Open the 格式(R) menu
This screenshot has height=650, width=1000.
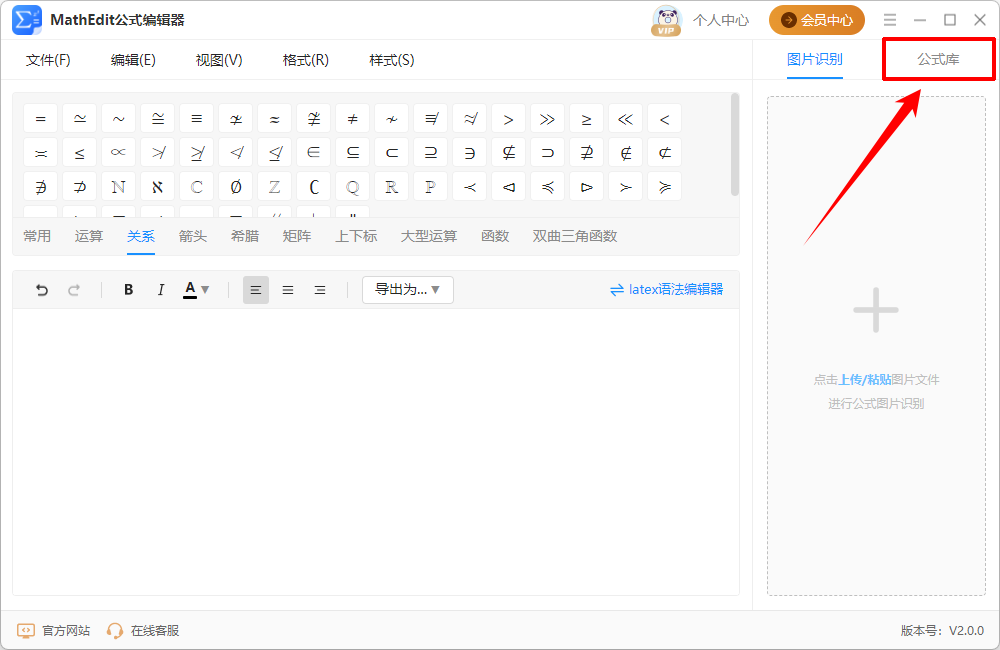305,60
